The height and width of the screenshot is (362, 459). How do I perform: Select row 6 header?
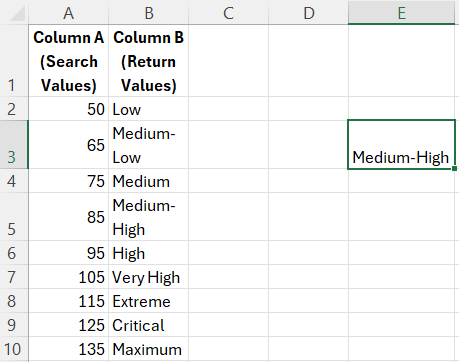point(14,253)
